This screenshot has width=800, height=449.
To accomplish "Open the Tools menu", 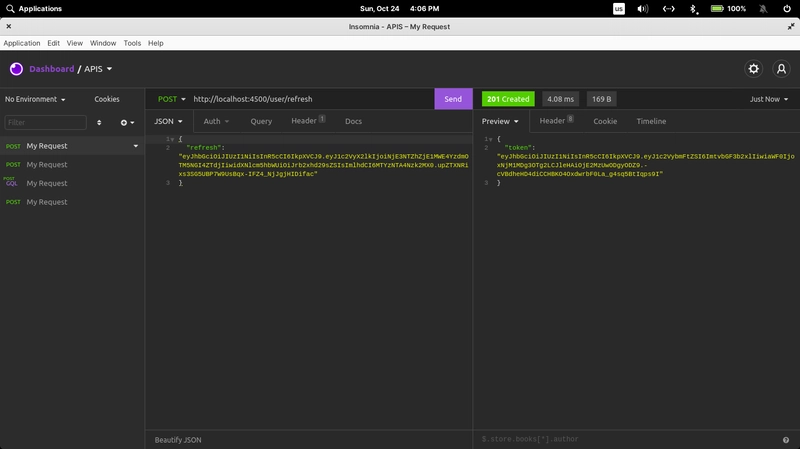I will pyautogui.click(x=132, y=43).
